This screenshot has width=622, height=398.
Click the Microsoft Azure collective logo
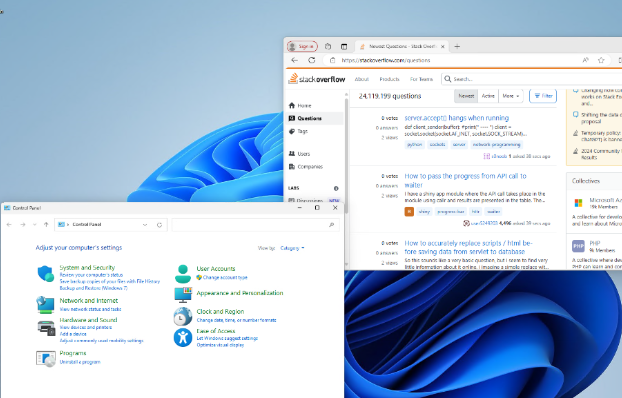tap(578, 203)
